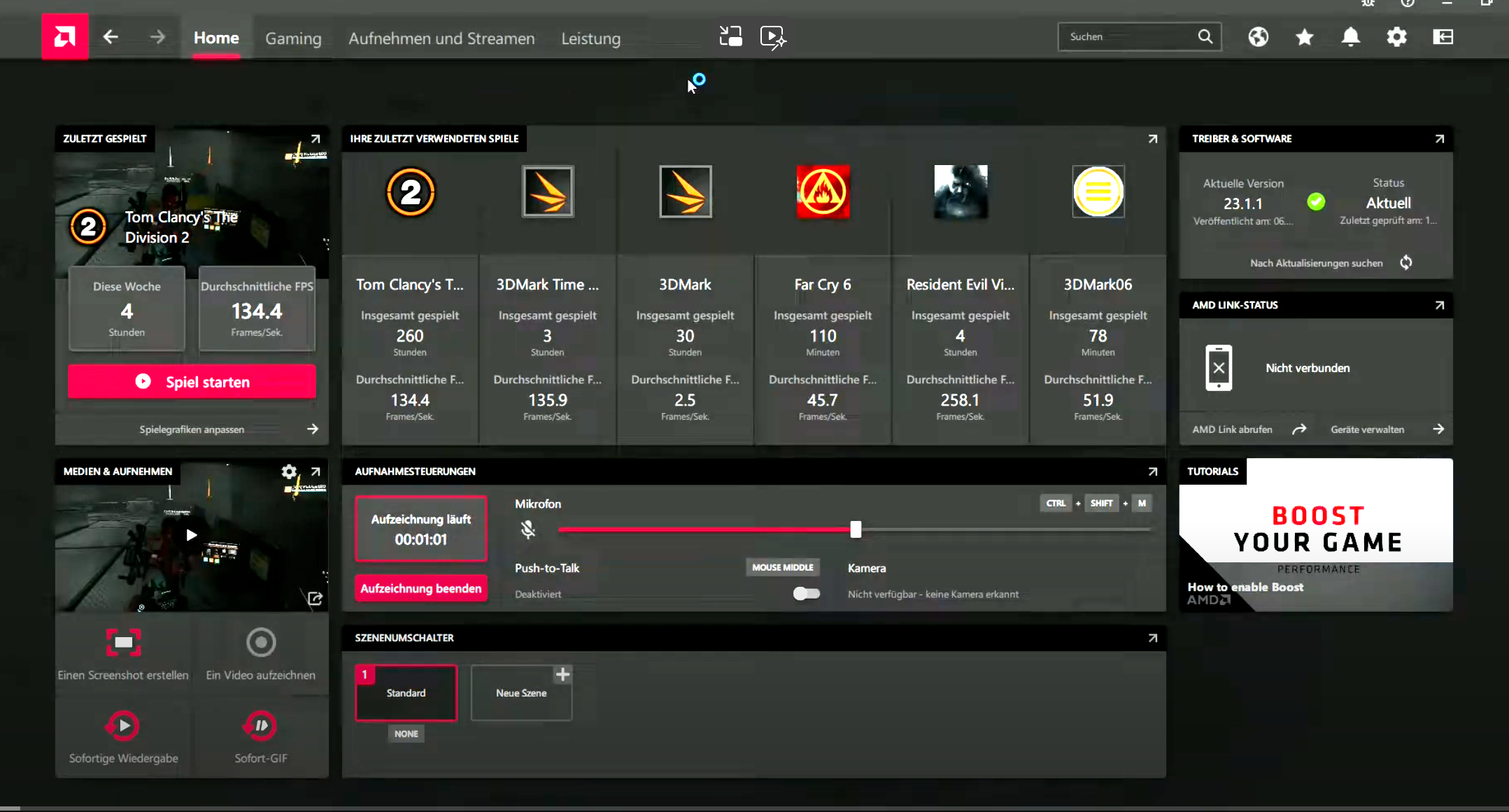Click the AMD logo home icon
Screen dimensions: 1509x812
64,36
